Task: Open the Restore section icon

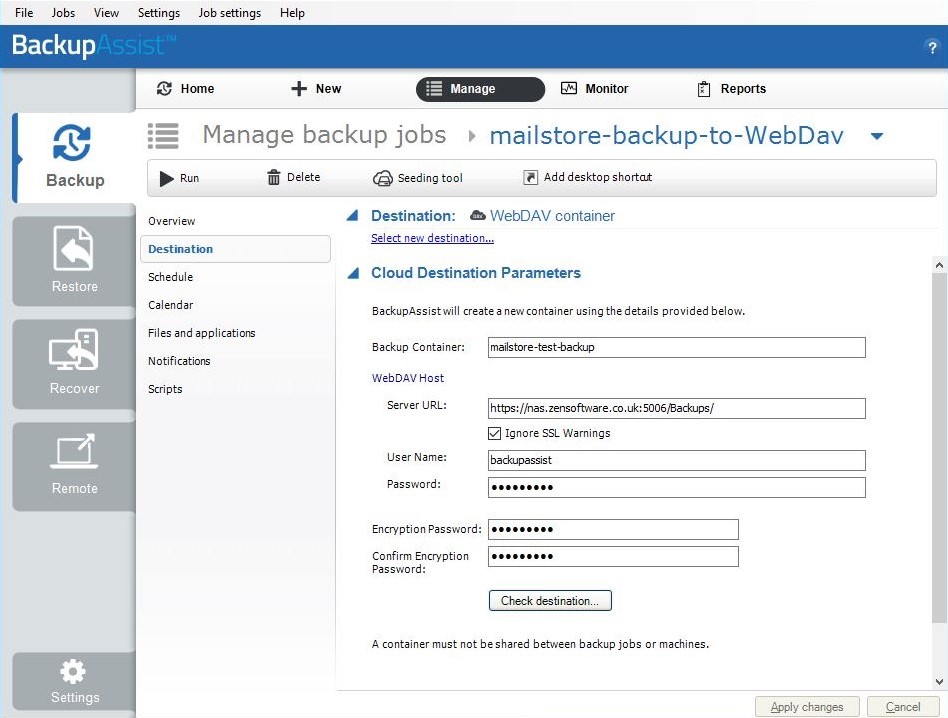Action: click(74, 250)
